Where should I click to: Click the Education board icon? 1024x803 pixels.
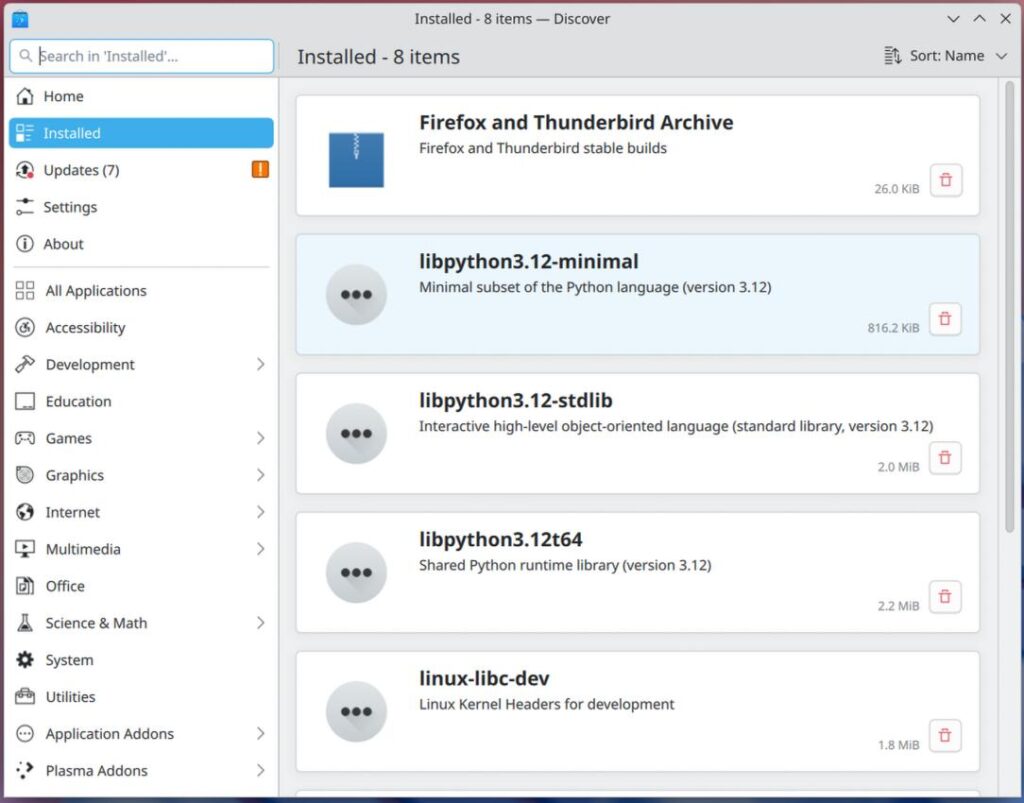coord(25,402)
